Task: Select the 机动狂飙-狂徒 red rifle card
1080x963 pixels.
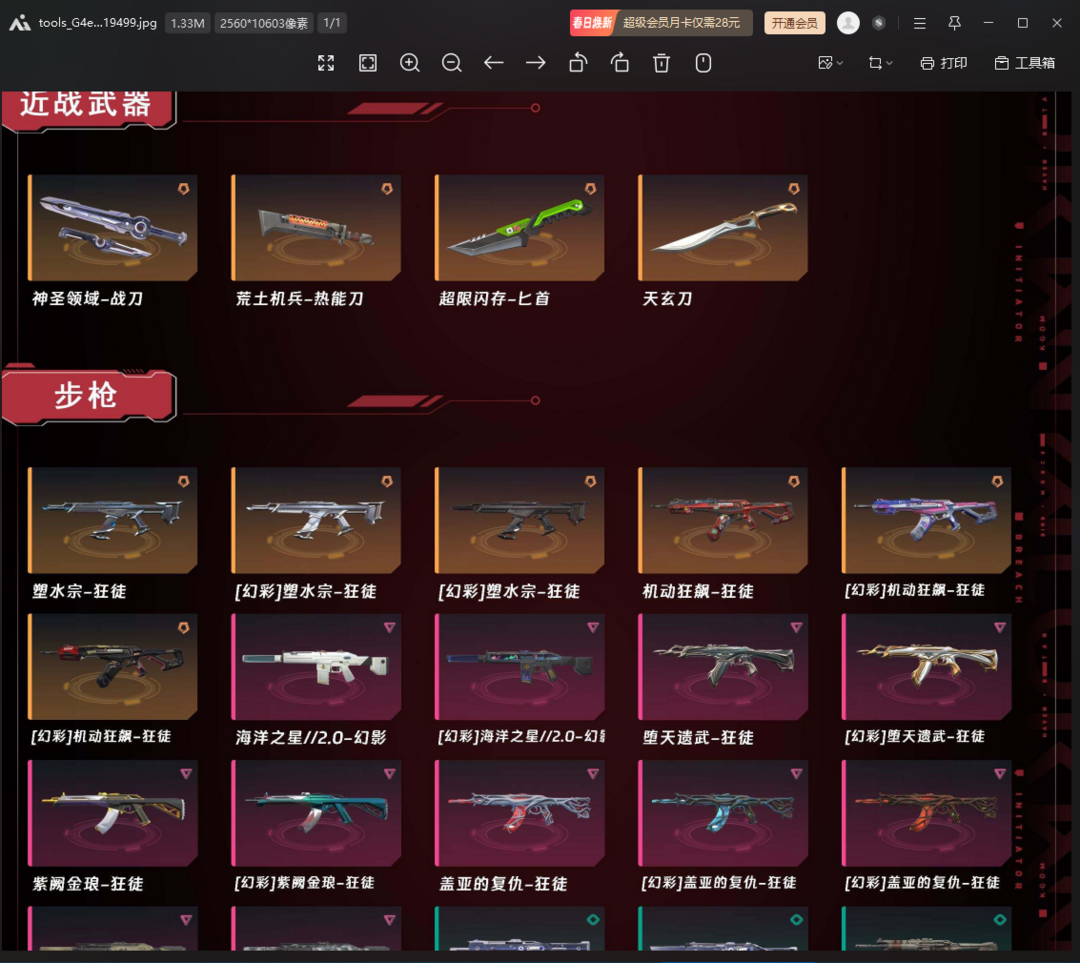Action: 723,520
